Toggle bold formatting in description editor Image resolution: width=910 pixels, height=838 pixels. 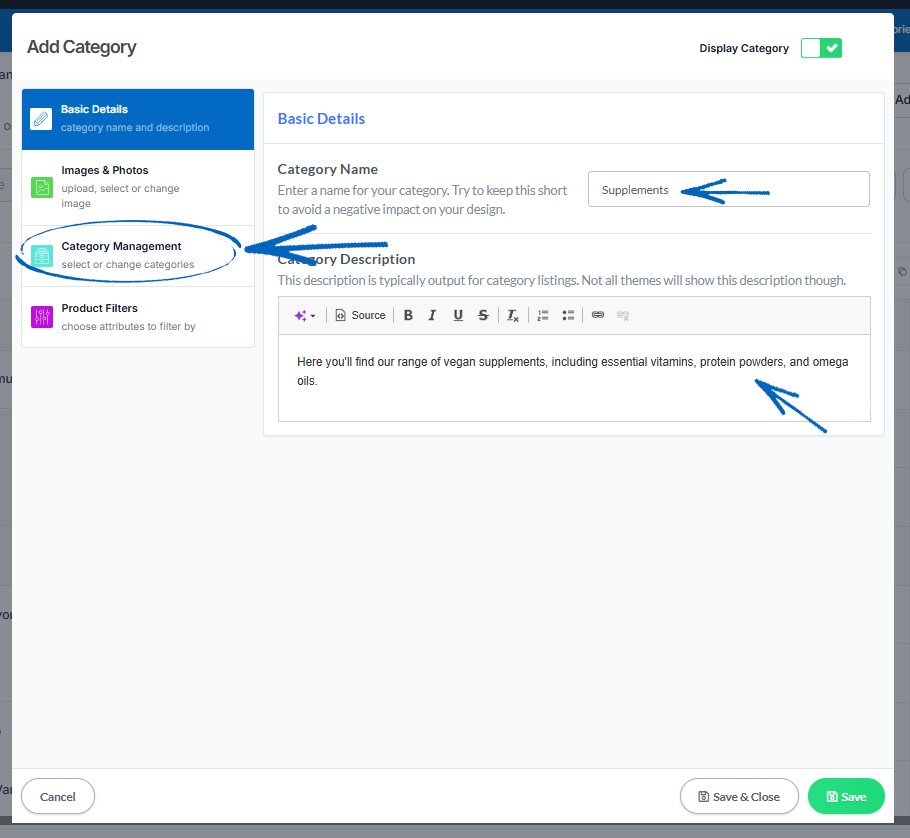[408, 315]
